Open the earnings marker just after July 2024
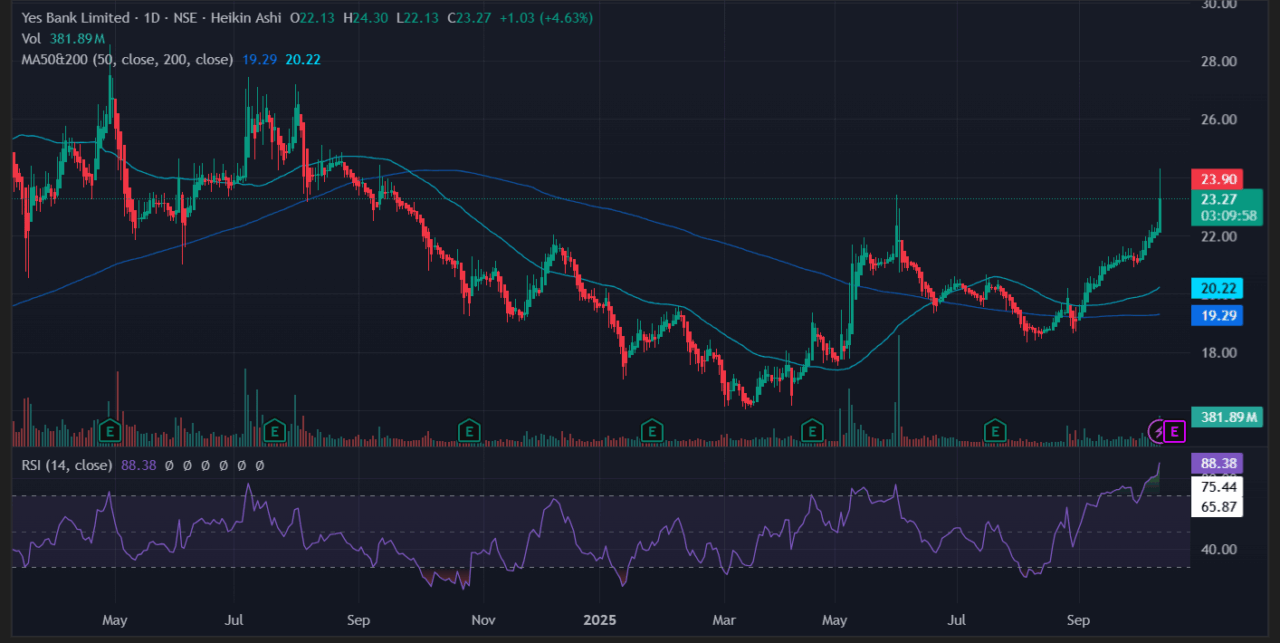 click(275, 431)
